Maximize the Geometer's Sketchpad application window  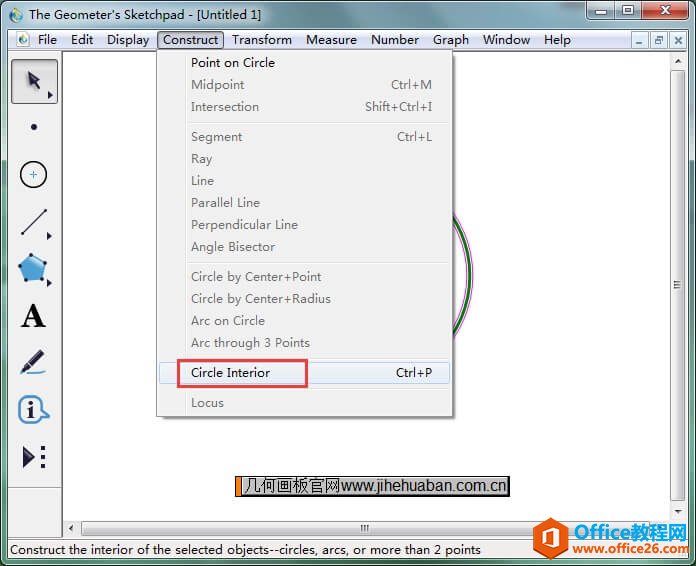(x=628, y=11)
